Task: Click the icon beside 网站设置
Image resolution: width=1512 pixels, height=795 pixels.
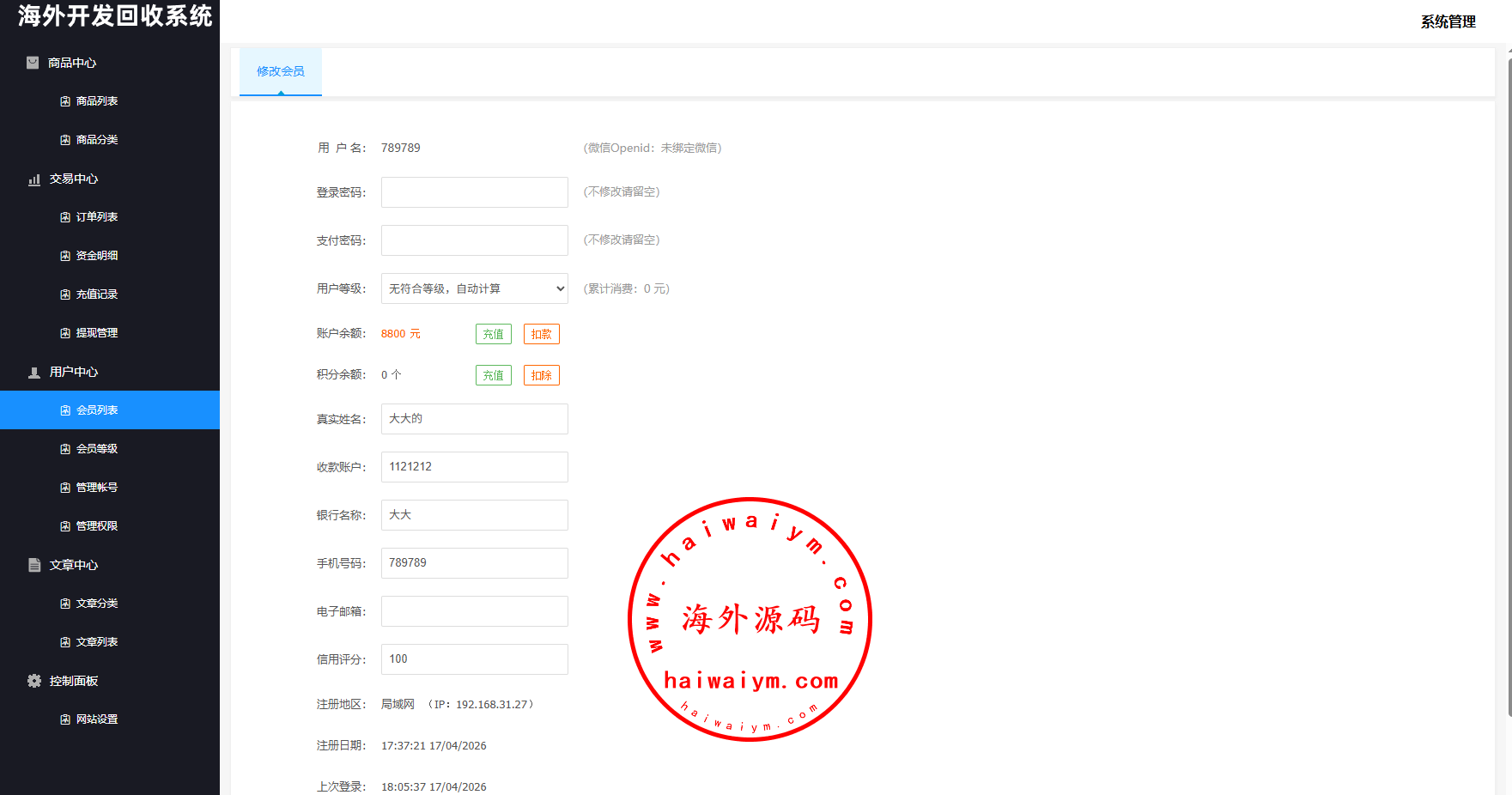Action: 65,719
